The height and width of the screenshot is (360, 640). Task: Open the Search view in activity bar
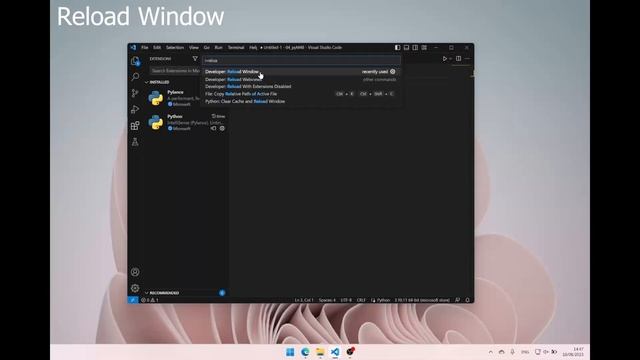pos(135,77)
